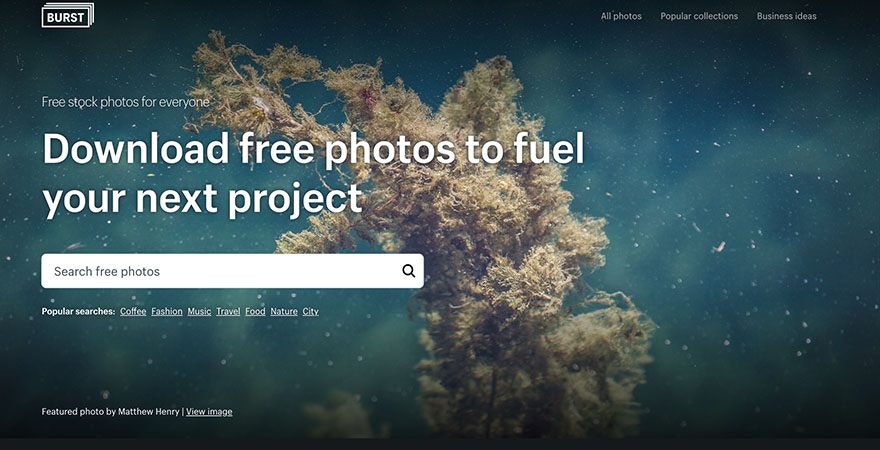The image size is (880, 450).
Task: Click the Featured photo by Matthew Henry credit
Action: [110, 412]
